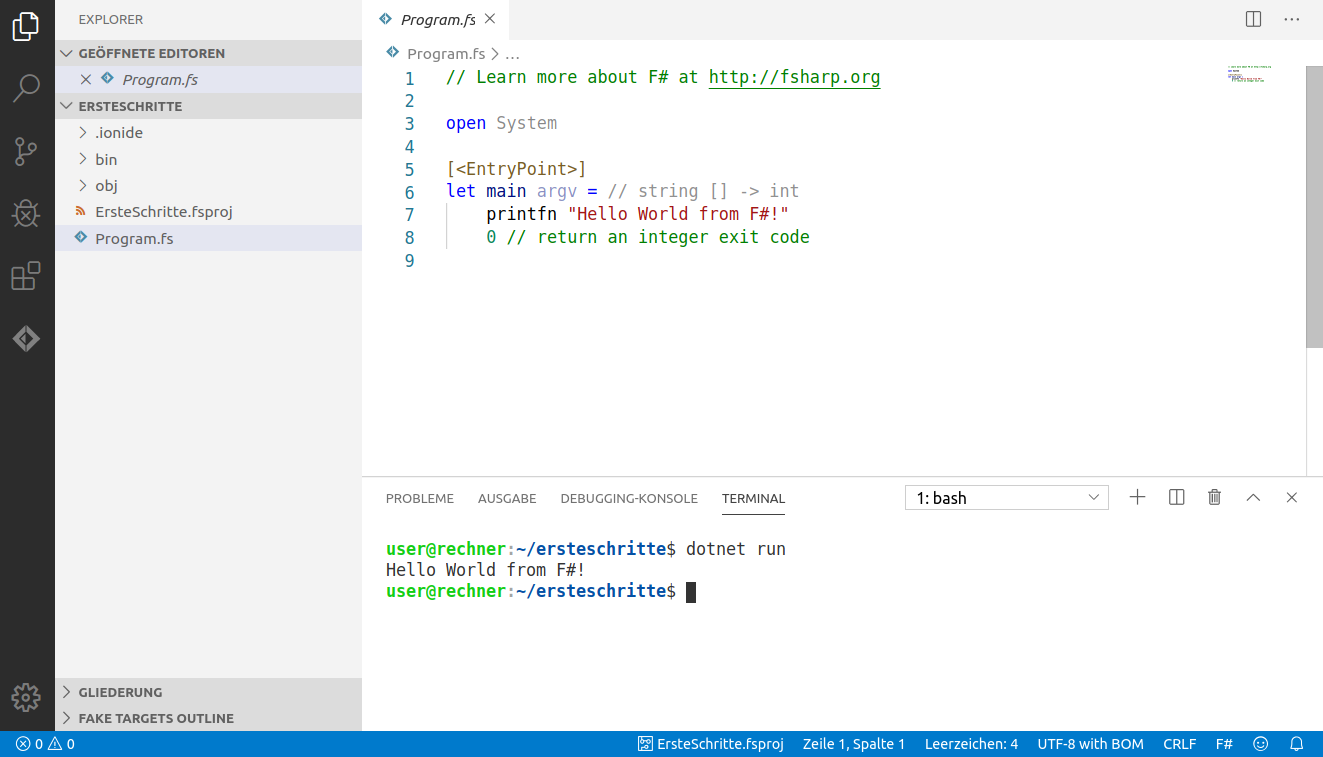
Task: Click the code minimap
Action: [x=1250, y=74]
